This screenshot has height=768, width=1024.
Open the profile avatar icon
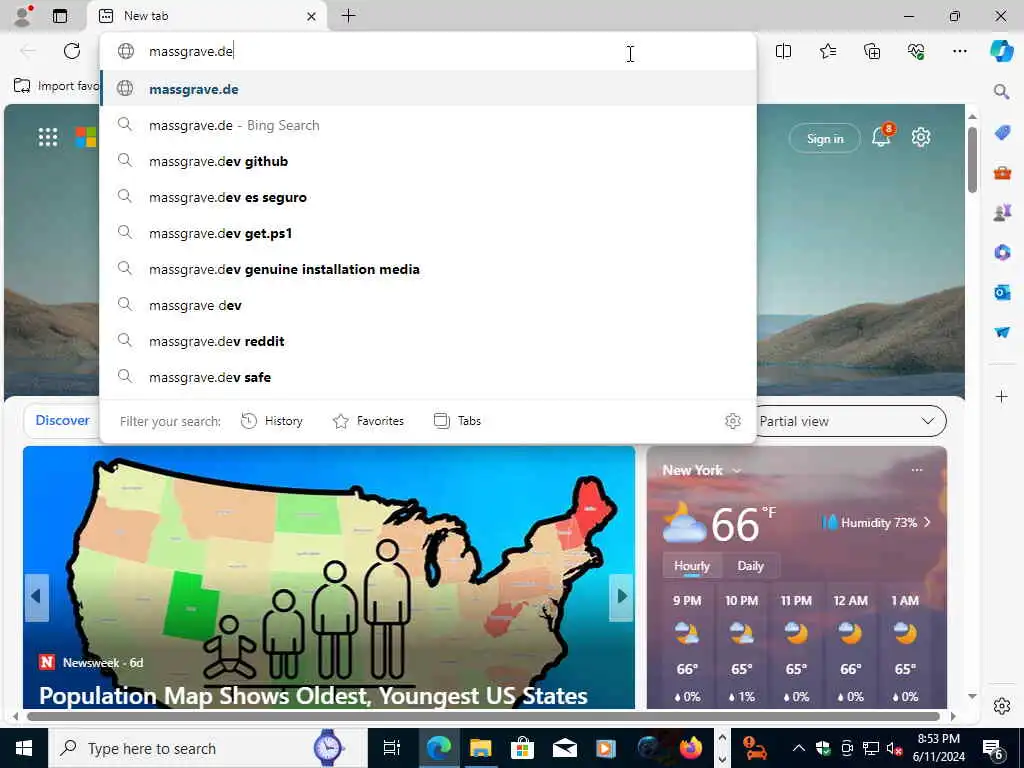coord(23,16)
